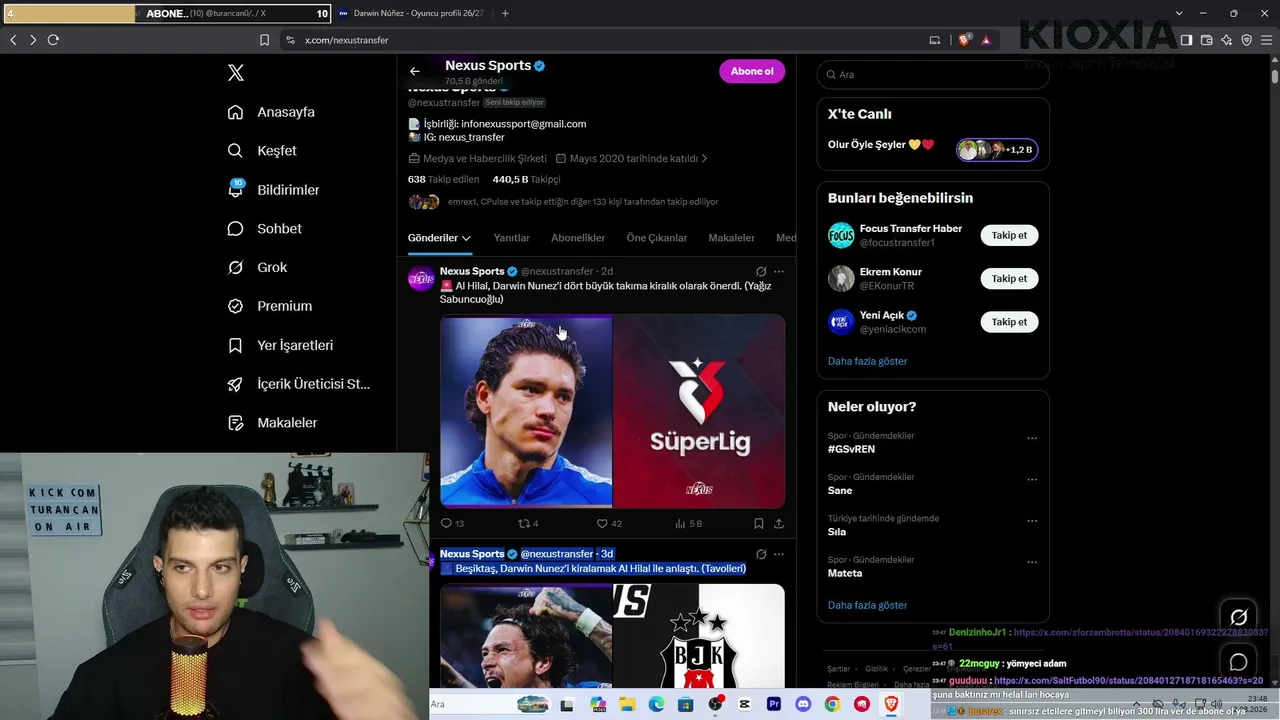Bookmark this page in the address bar
Image resolution: width=1280 pixels, height=720 pixels.
coord(264,40)
